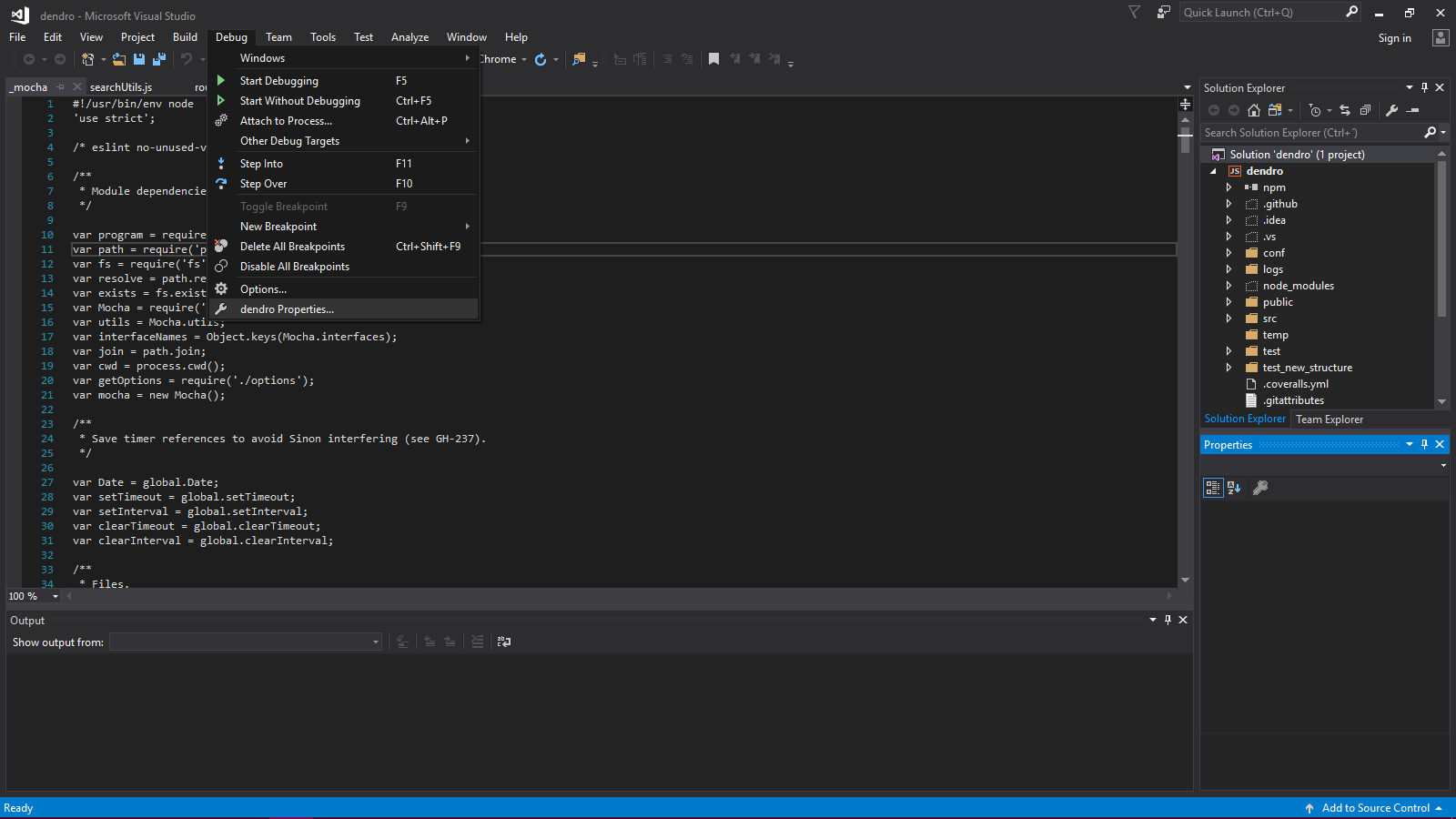Viewport: 1456px width, 819px height.
Task: Pin the _mocha editor tab
Action: 61,87
